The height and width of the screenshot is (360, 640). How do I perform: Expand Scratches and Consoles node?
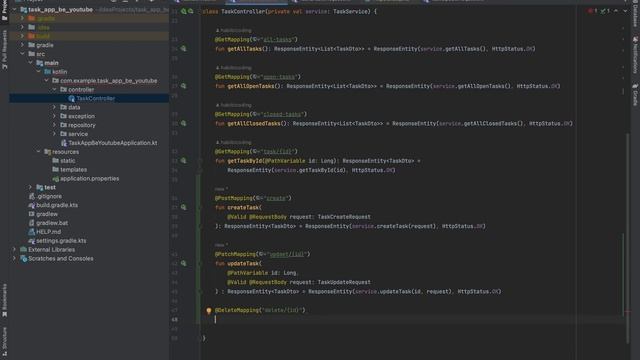[x=15, y=258]
